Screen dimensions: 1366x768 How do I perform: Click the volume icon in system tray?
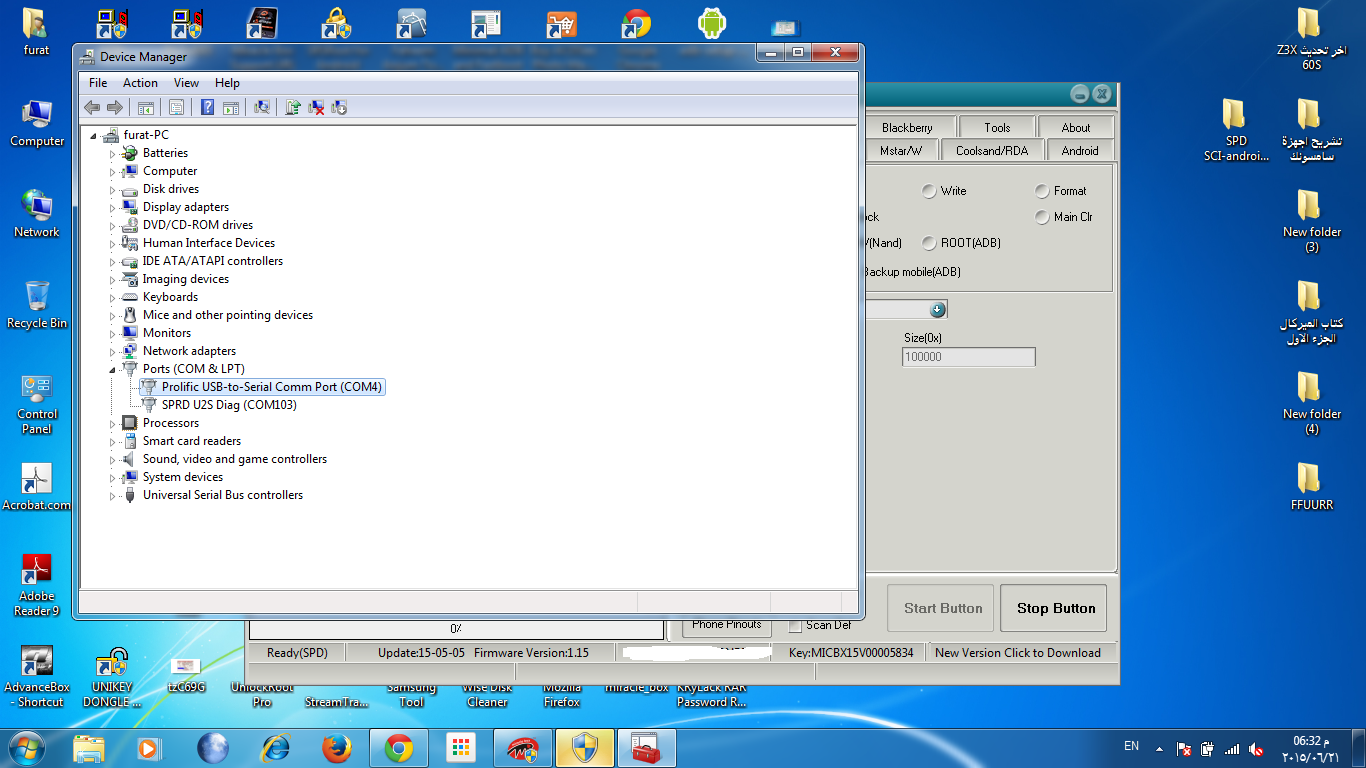1256,749
